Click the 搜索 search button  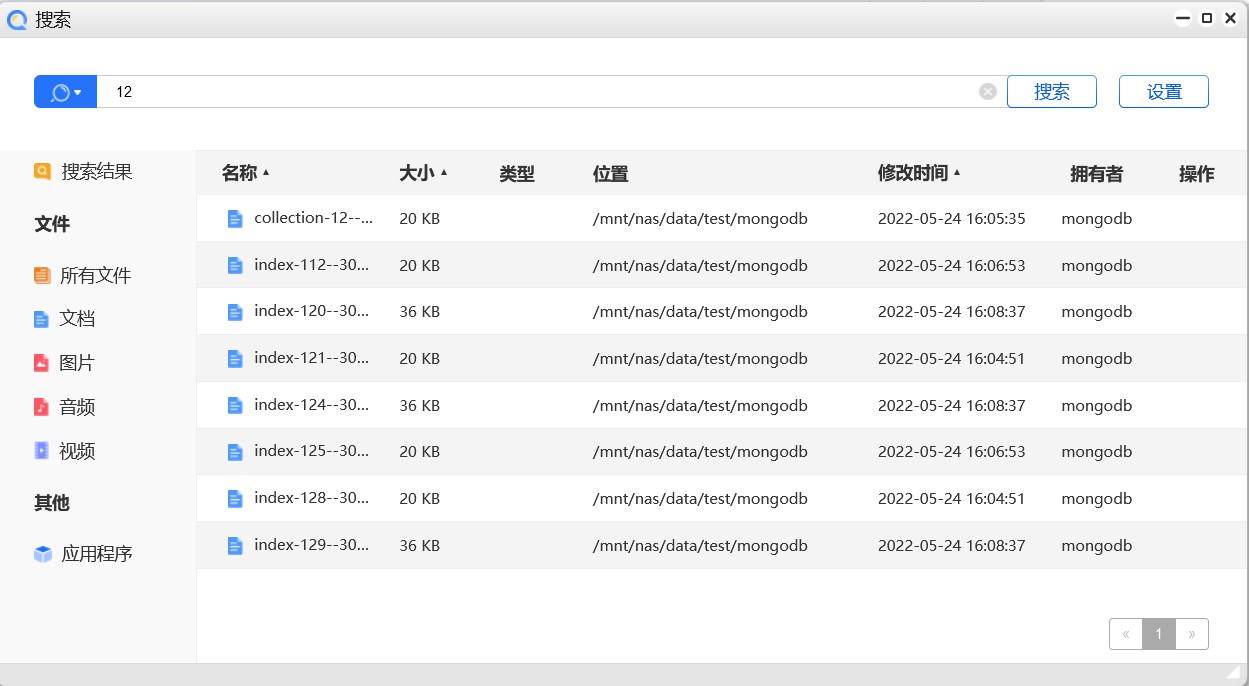[1051, 91]
